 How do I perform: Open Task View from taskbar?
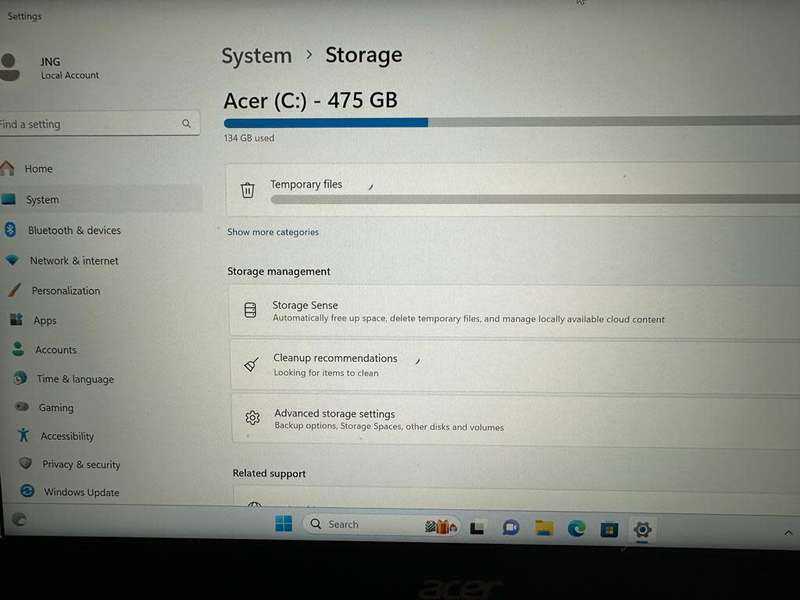[x=477, y=528]
